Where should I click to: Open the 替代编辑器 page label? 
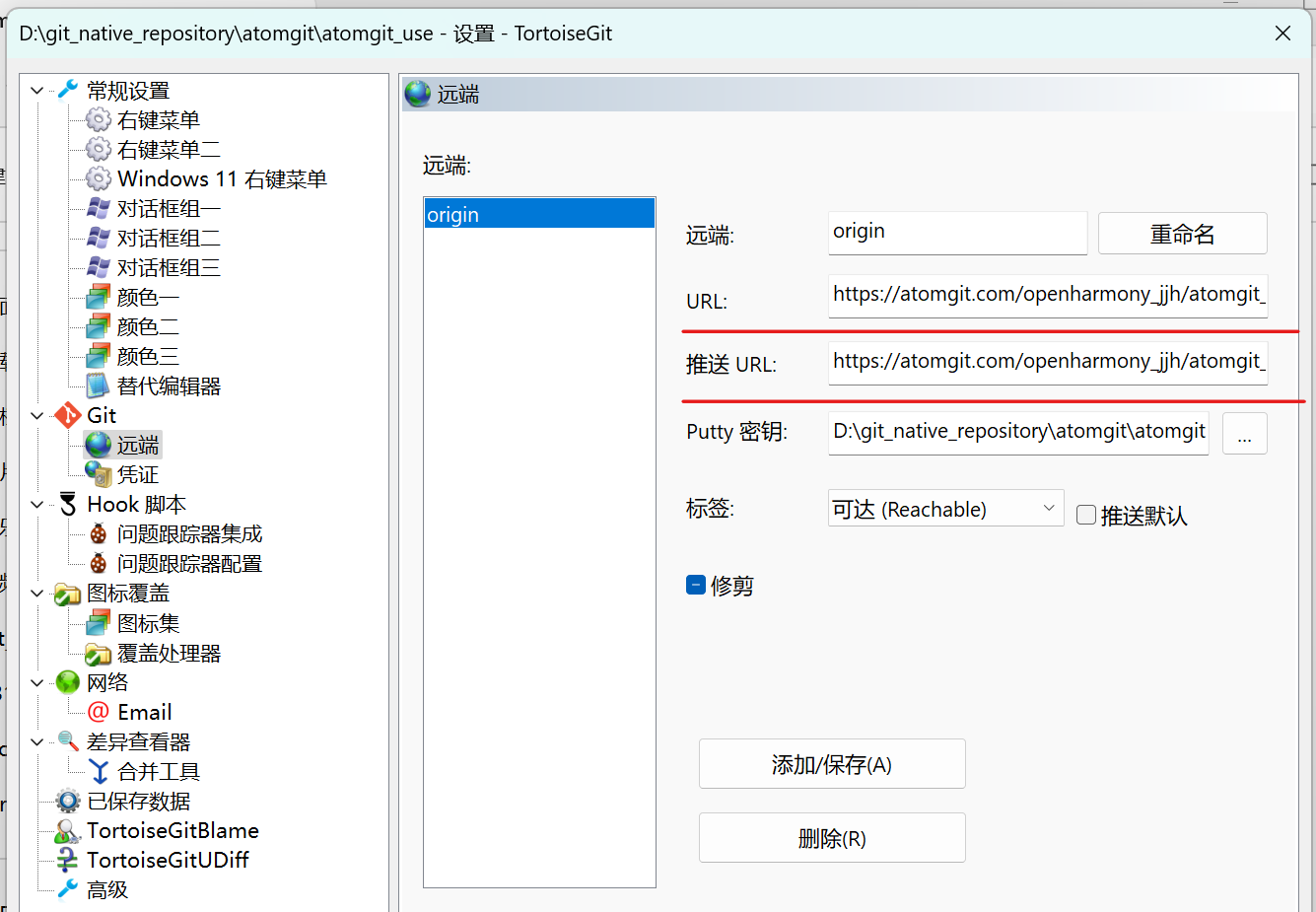(169, 386)
